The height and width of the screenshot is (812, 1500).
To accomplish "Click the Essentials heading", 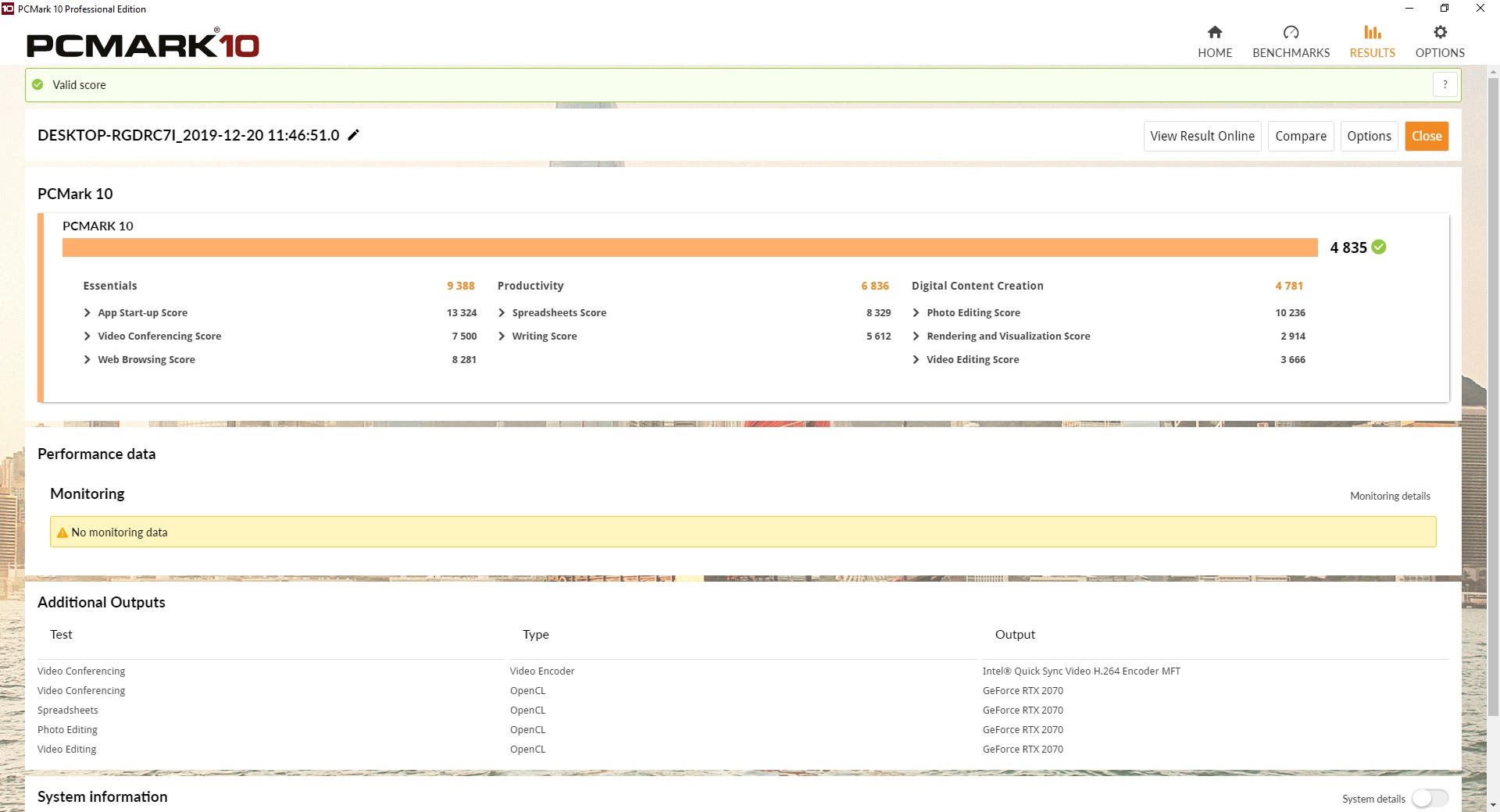I will (x=110, y=286).
